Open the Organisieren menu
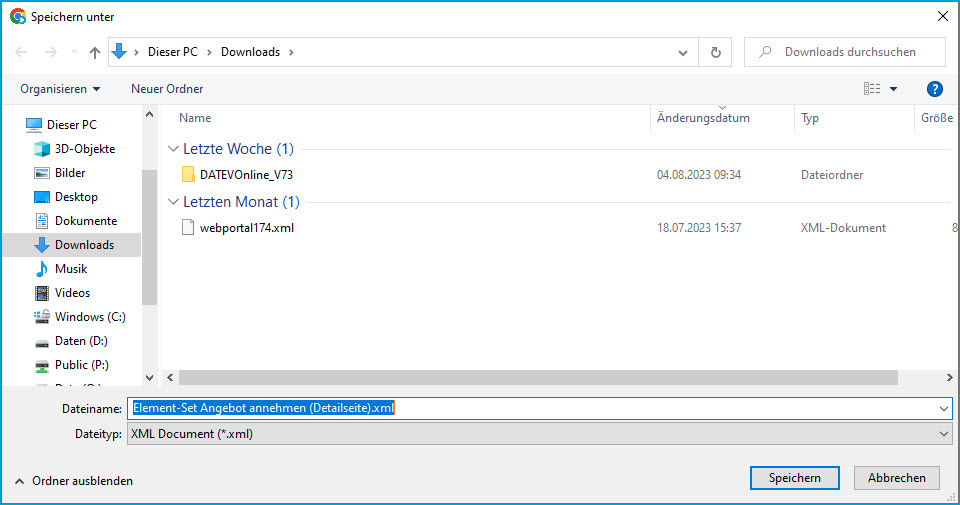The height and width of the screenshot is (505, 960). click(60, 89)
